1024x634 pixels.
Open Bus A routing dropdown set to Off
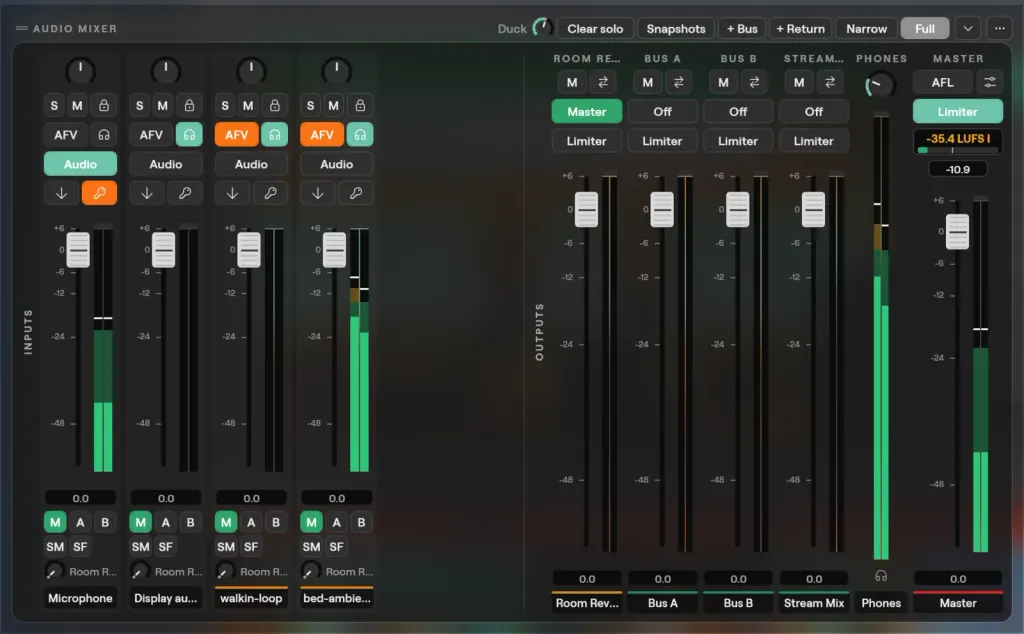[662, 112]
